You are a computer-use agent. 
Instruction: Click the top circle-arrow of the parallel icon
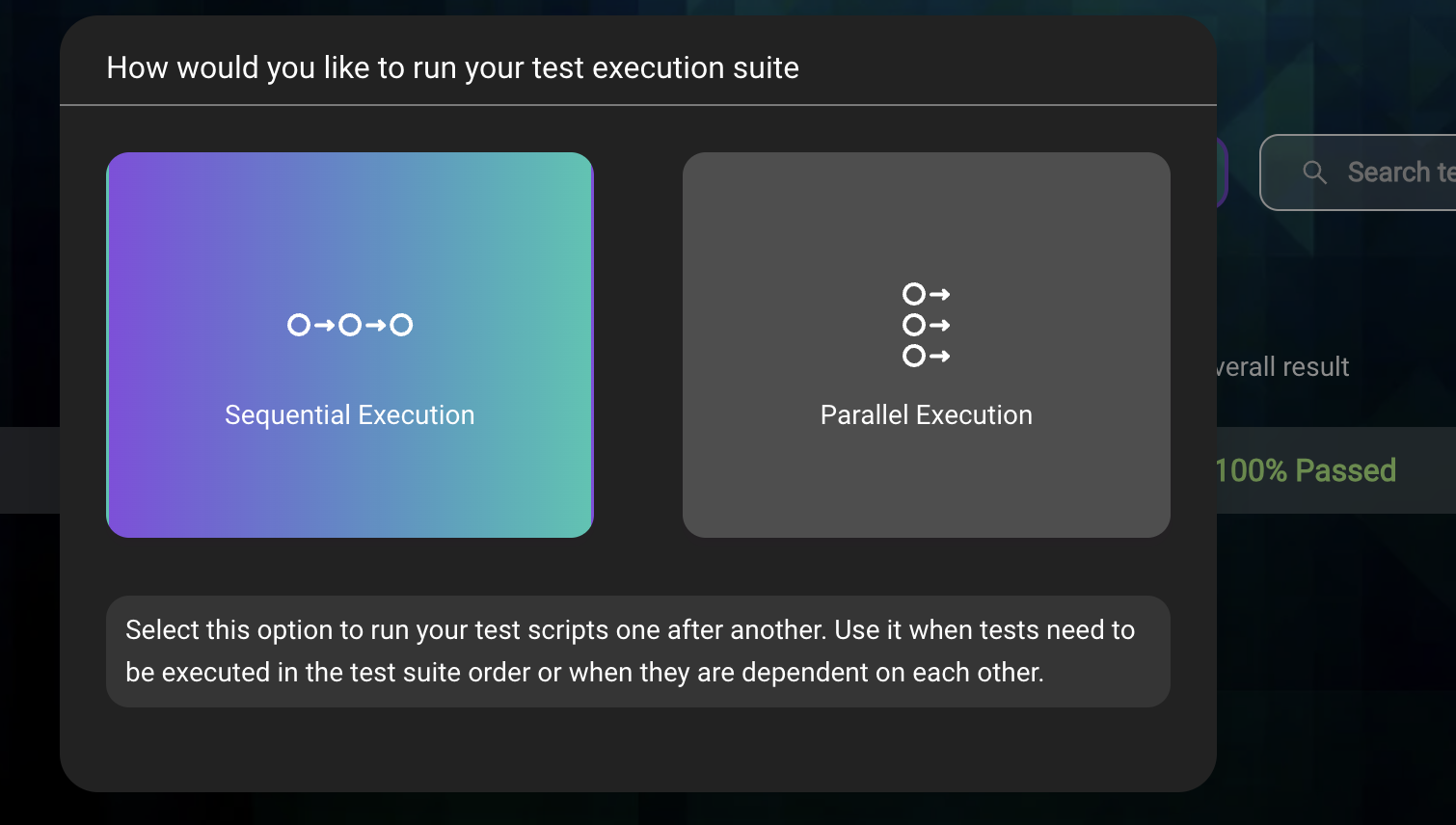point(926,293)
